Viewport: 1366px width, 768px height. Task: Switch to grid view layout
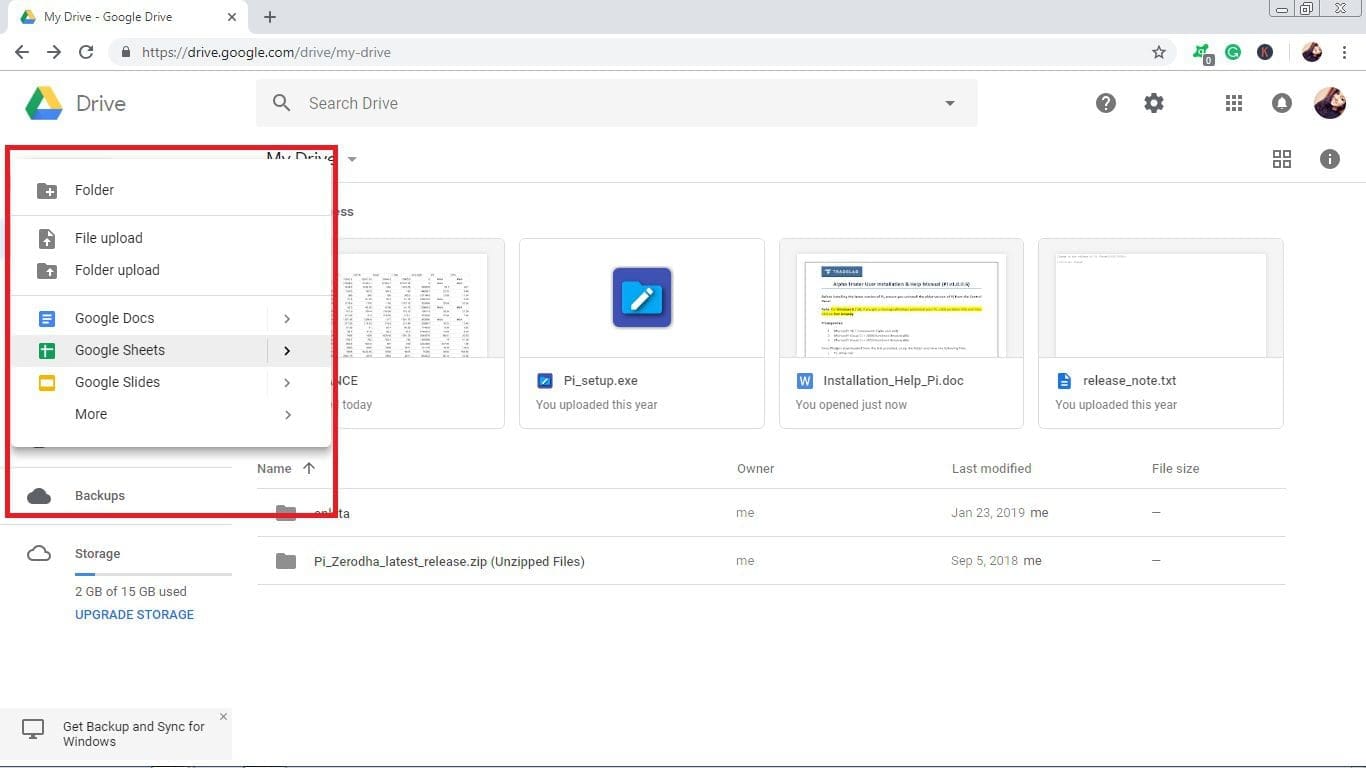(1282, 159)
